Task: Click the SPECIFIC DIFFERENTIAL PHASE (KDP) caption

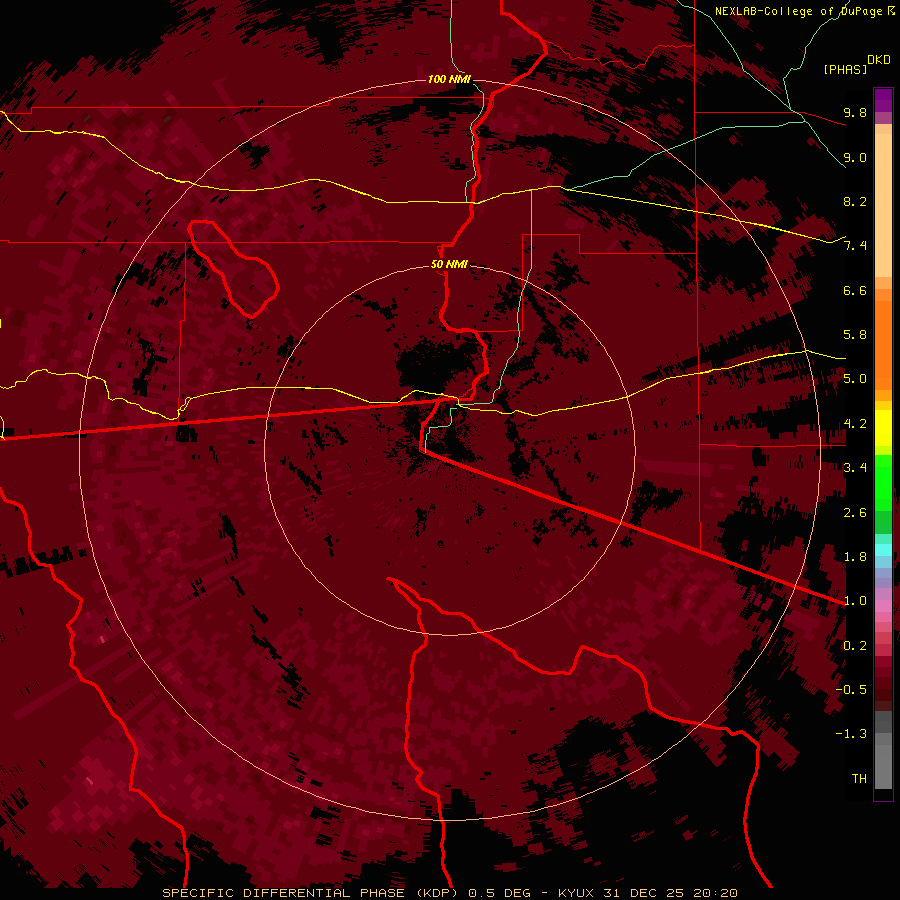Action: (x=310, y=893)
